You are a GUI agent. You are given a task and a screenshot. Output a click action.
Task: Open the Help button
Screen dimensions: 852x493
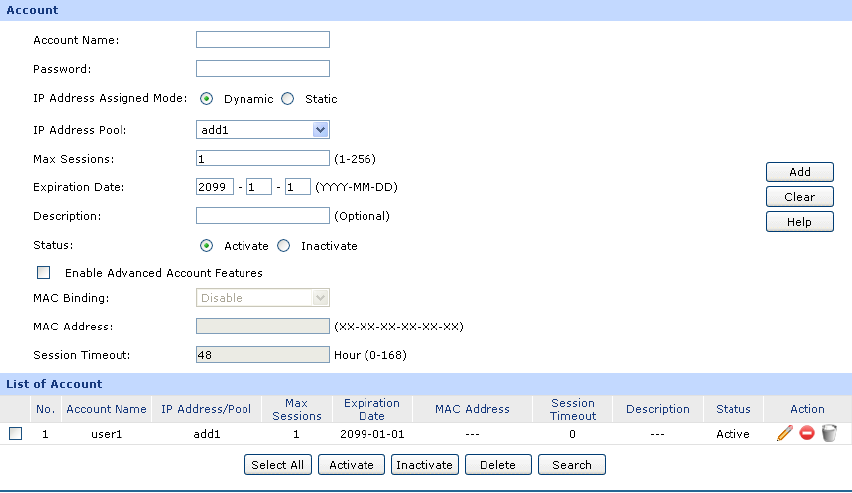click(x=799, y=222)
